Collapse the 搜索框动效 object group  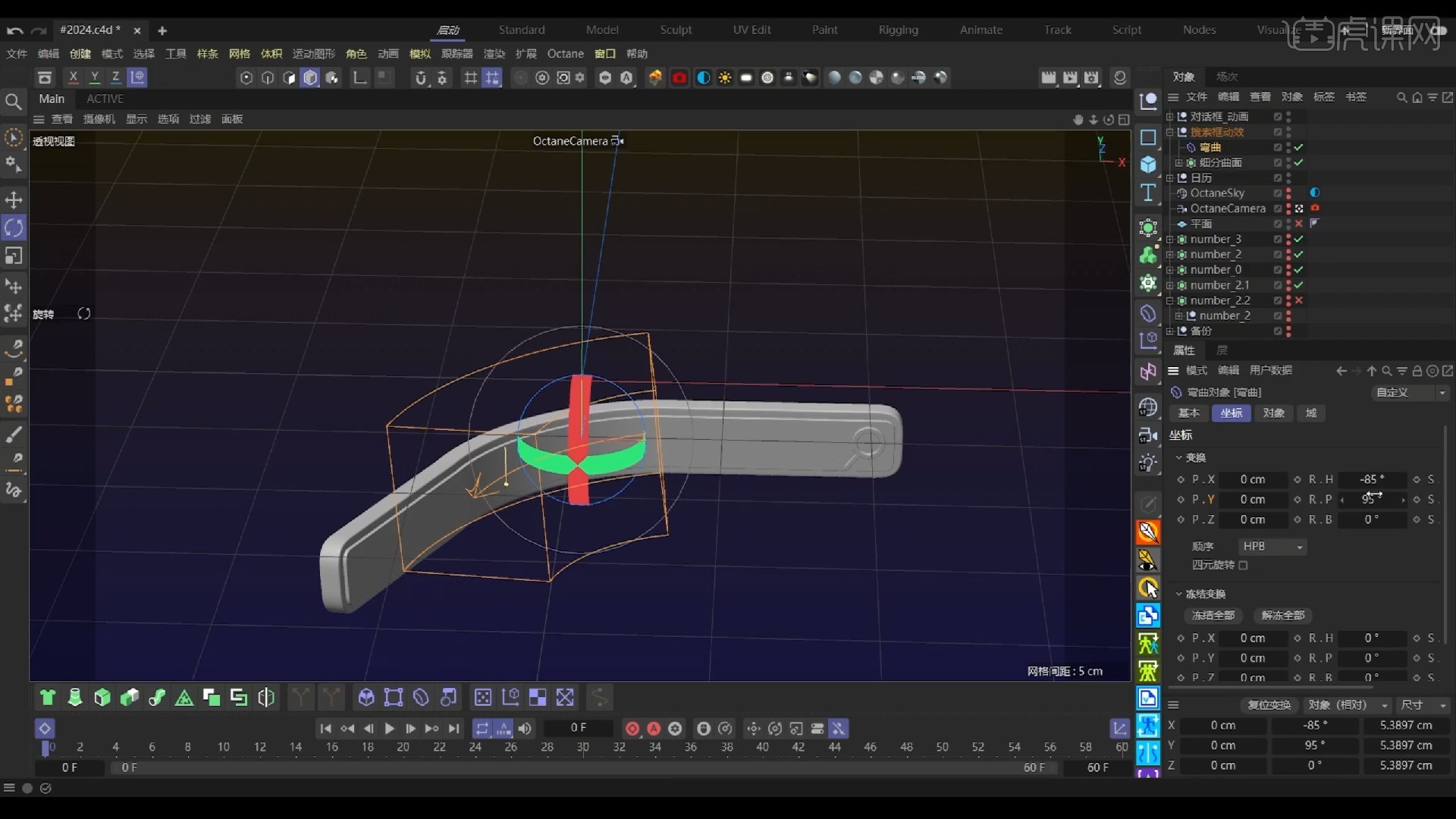[x=1170, y=132]
